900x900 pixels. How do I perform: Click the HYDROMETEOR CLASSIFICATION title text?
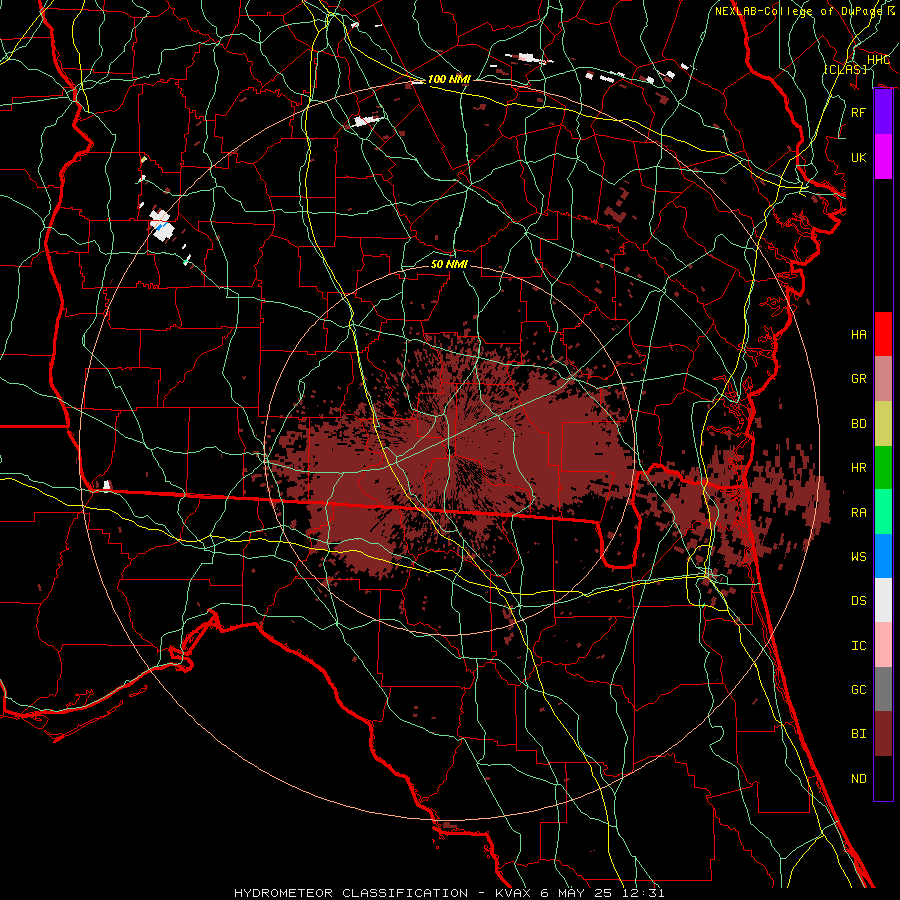[351, 893]
